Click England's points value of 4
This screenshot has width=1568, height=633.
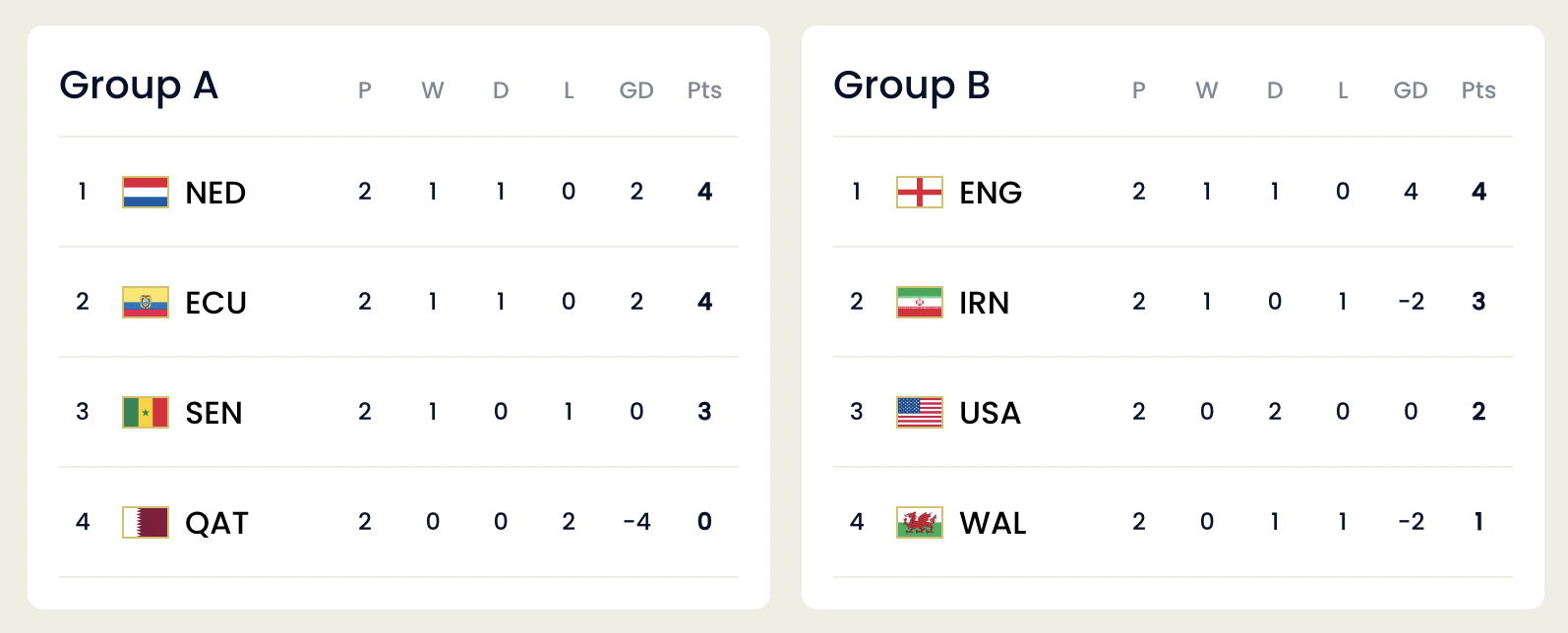pos(1478,192)
